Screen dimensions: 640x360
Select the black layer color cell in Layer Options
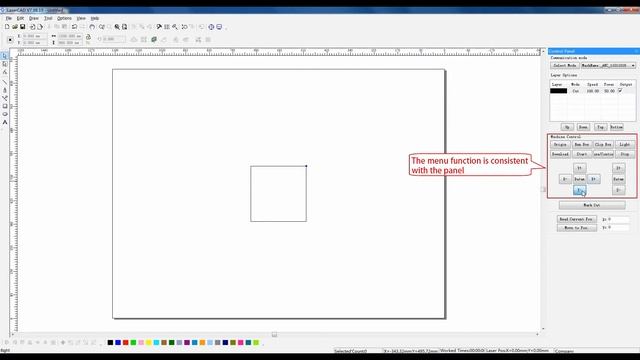click(558, 91)
